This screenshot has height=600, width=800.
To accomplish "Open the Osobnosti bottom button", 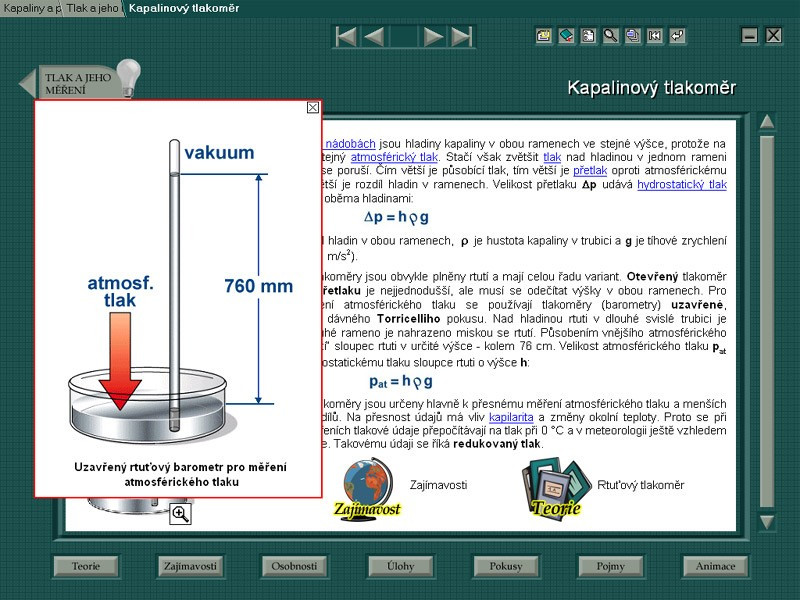I will (x=294, y=566).
